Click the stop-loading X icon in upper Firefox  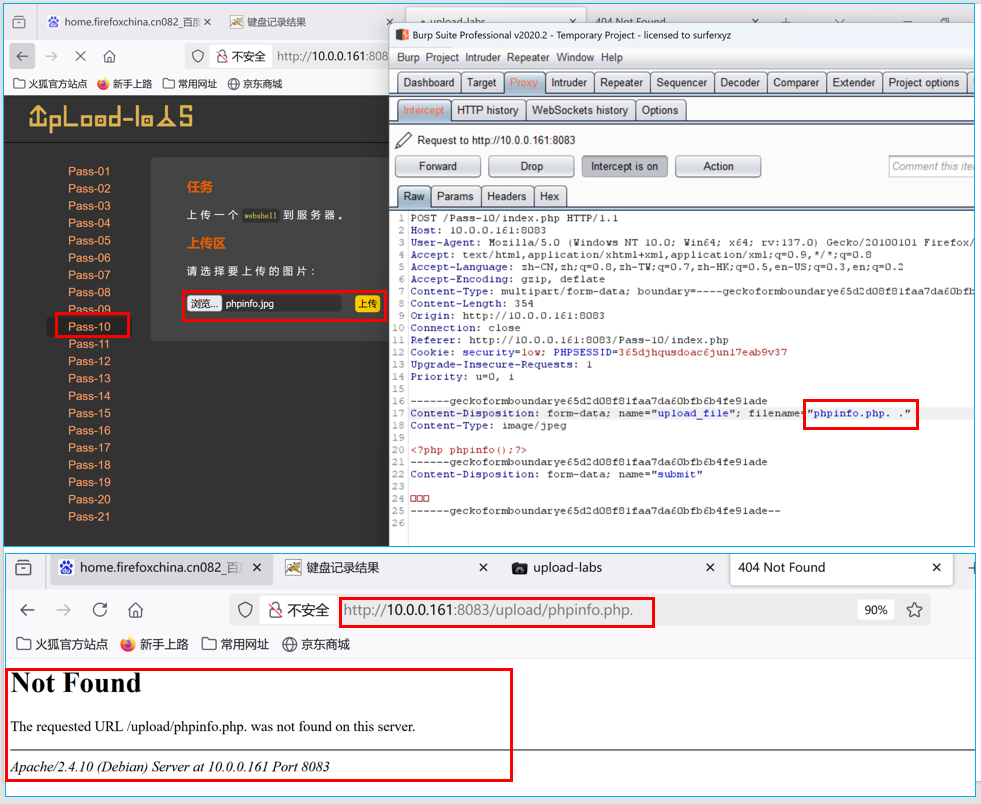click(81, 56)
